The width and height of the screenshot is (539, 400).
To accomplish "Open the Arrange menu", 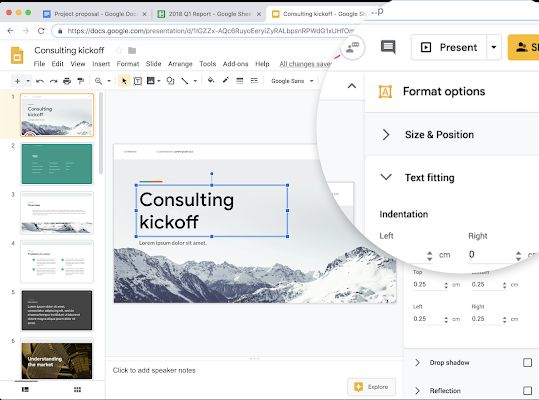I will [x=180, y=64].
